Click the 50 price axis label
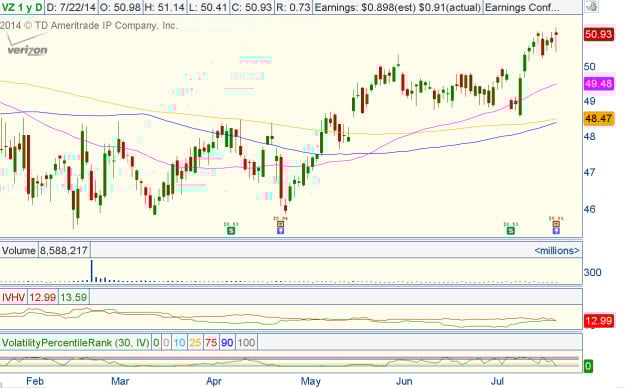Viewport: 625px width, 388px height. [x=590, y=66]
